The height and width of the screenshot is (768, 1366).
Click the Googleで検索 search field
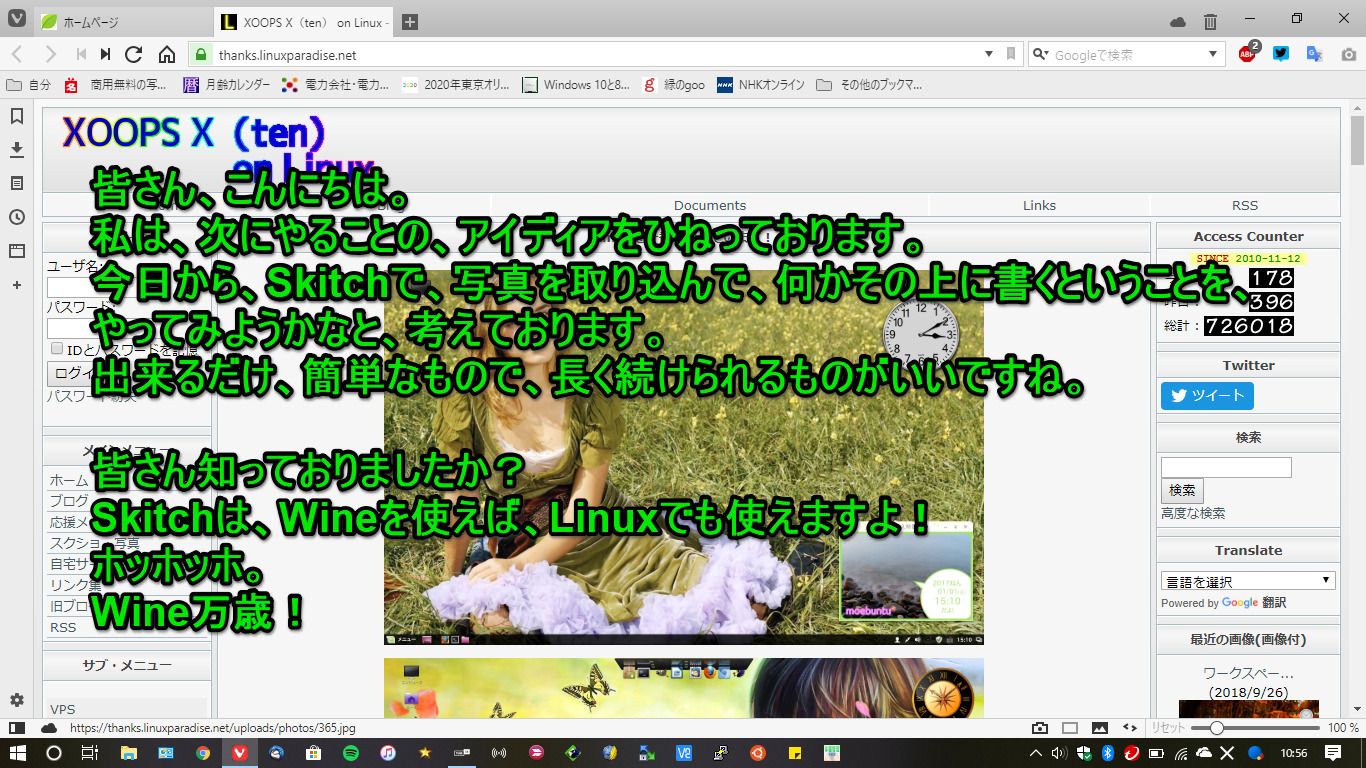point(1126,54)
